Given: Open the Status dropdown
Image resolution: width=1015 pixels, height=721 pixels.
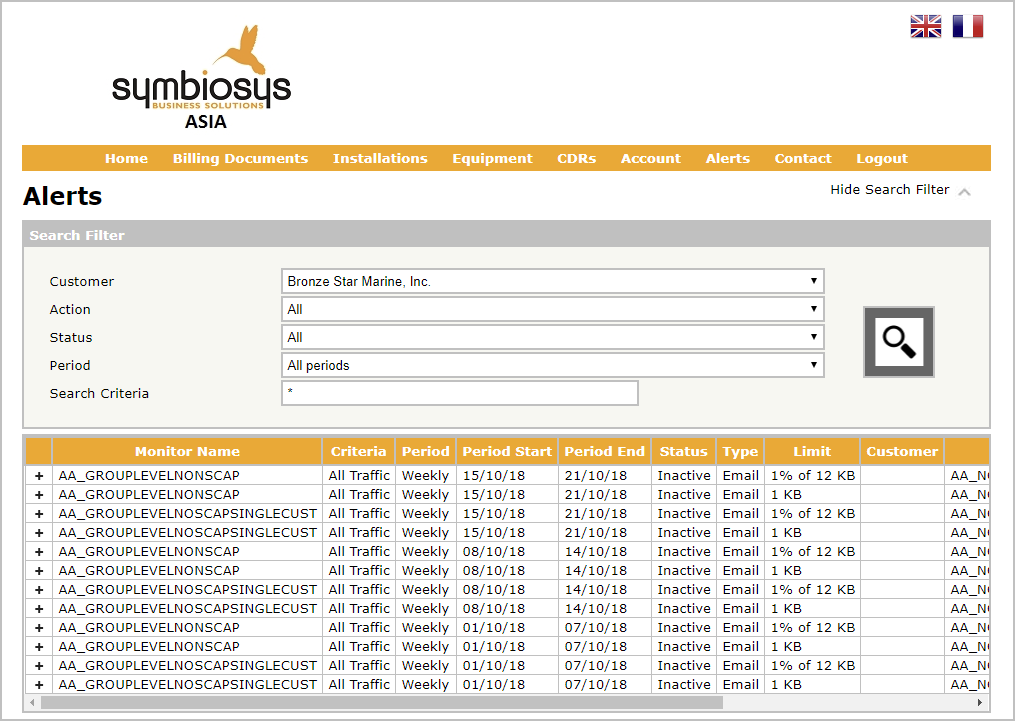Looking at the screenshot, I should pos(552,338).
